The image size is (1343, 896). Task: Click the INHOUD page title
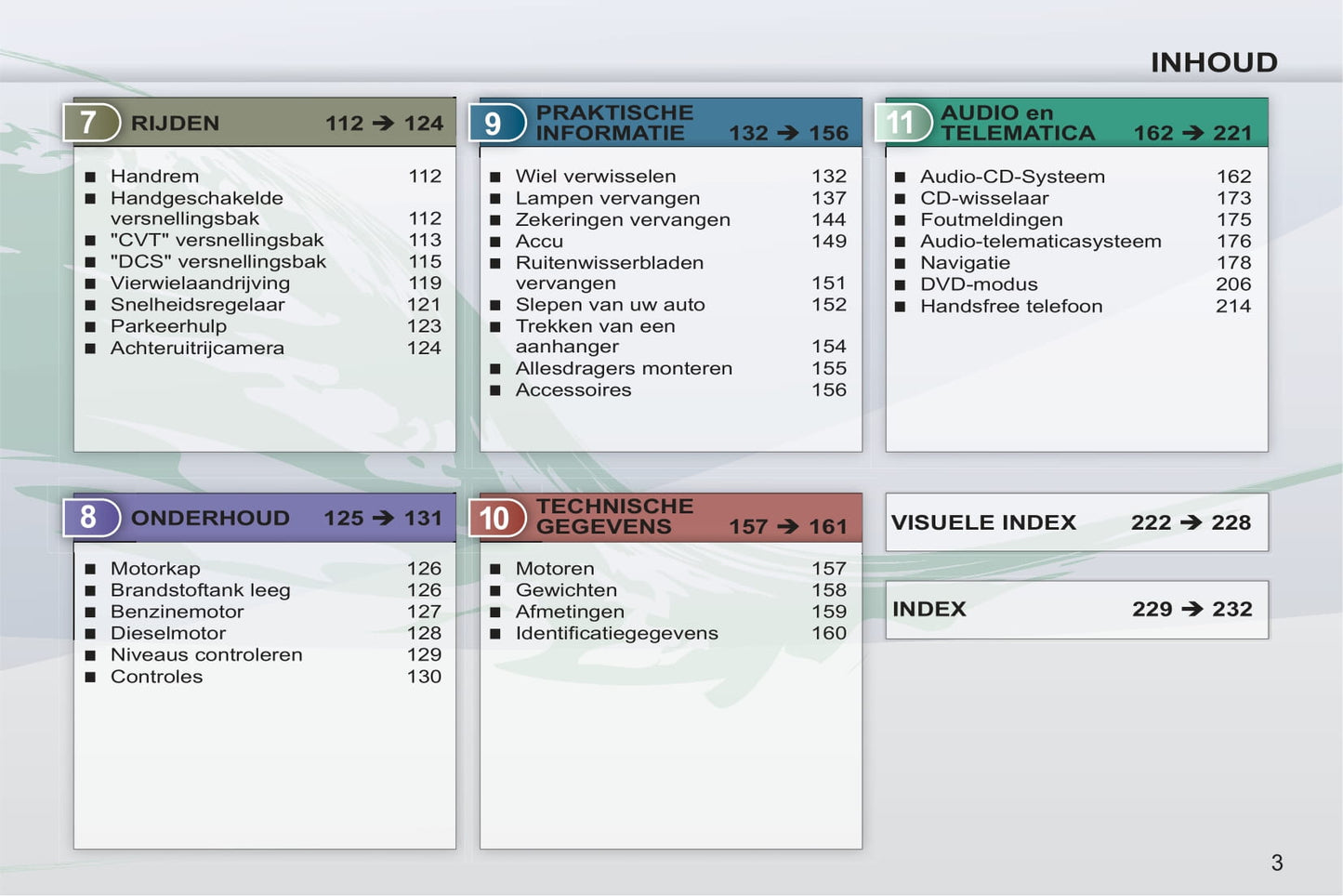pyautogui.click(x=1213, y=62)
